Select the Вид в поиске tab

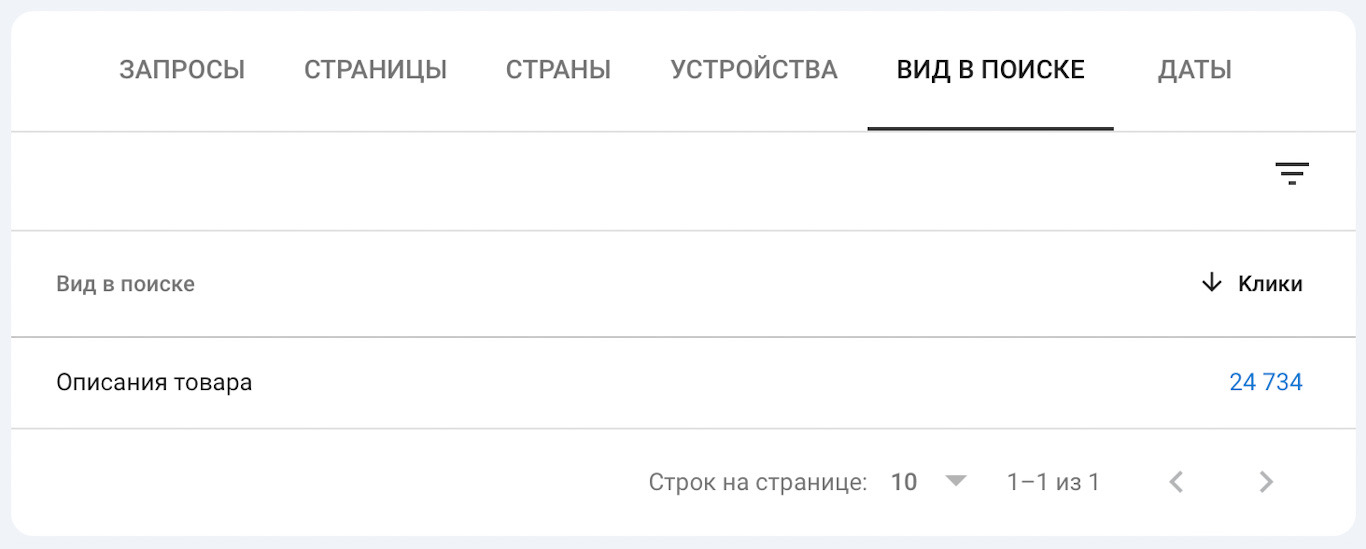(x=990, y=70)
